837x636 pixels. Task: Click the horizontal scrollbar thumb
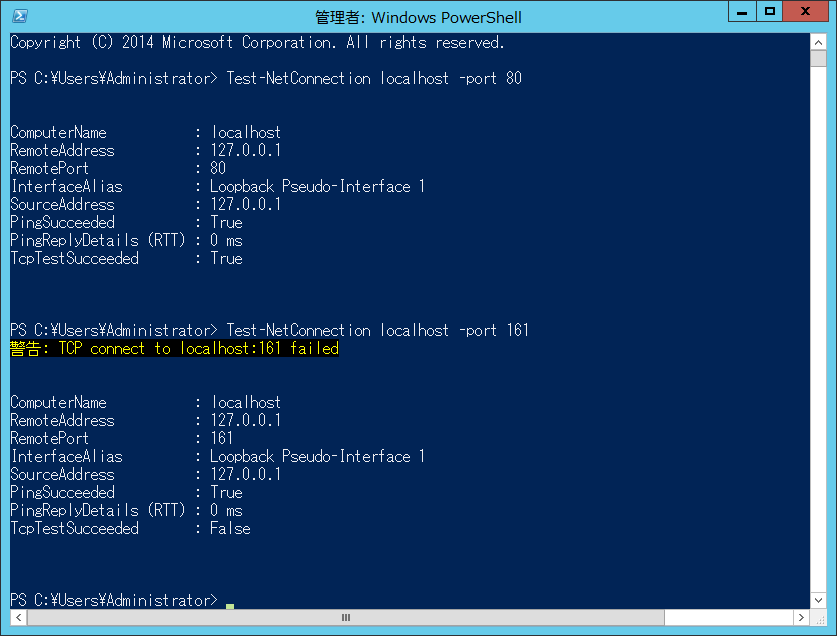click(x=346, y=617)
